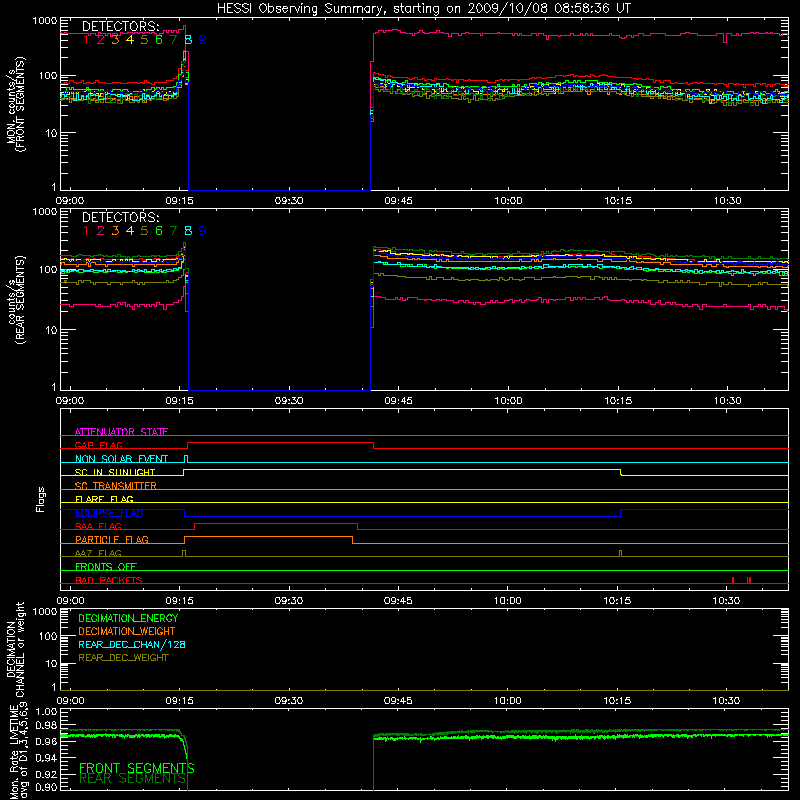Screen dimensions: 800x800
Task: Click the PARTICLE_FLAG label
Action: (112, 539)
